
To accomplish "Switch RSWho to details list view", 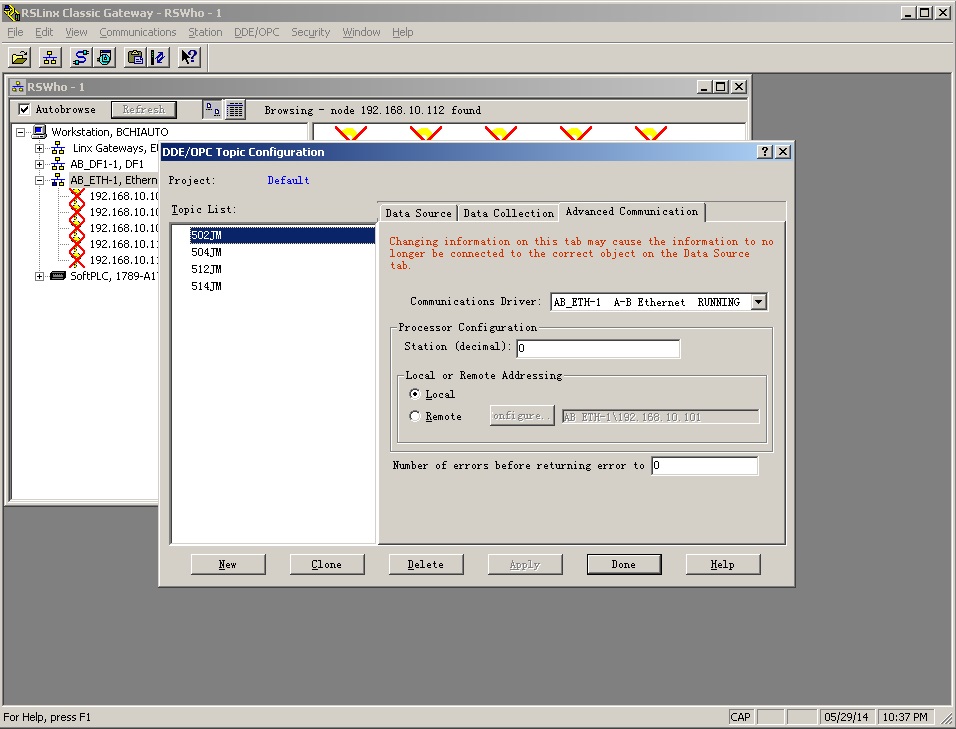I will (235, 110).
